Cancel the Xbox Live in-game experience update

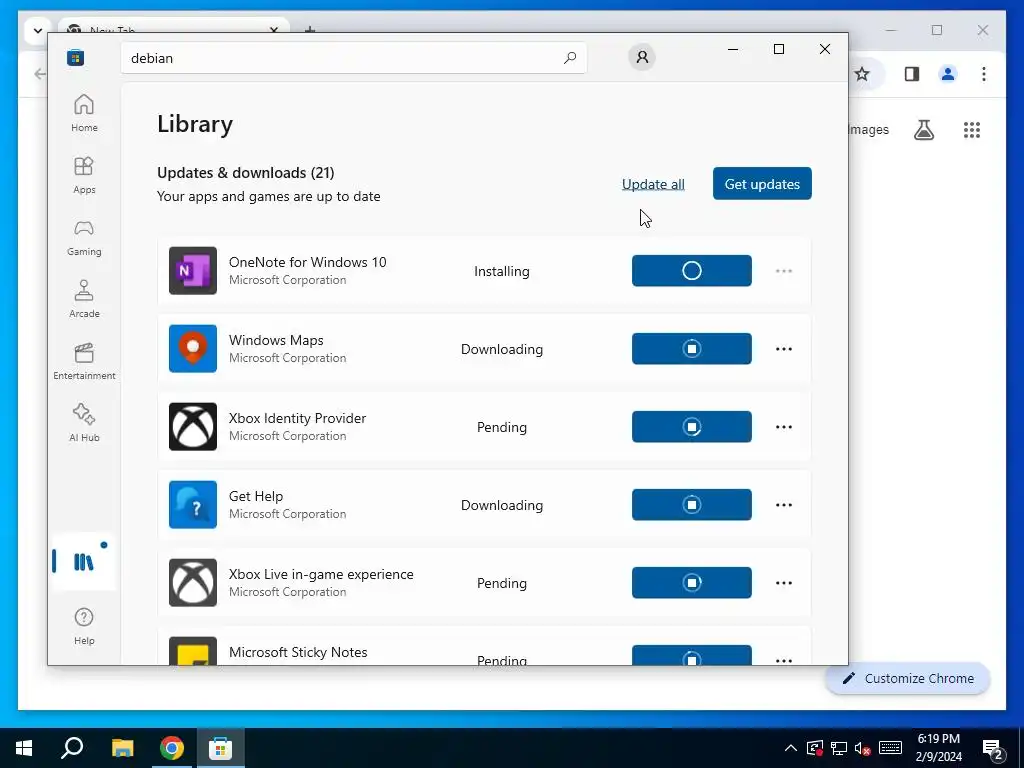tap(692, 583)
